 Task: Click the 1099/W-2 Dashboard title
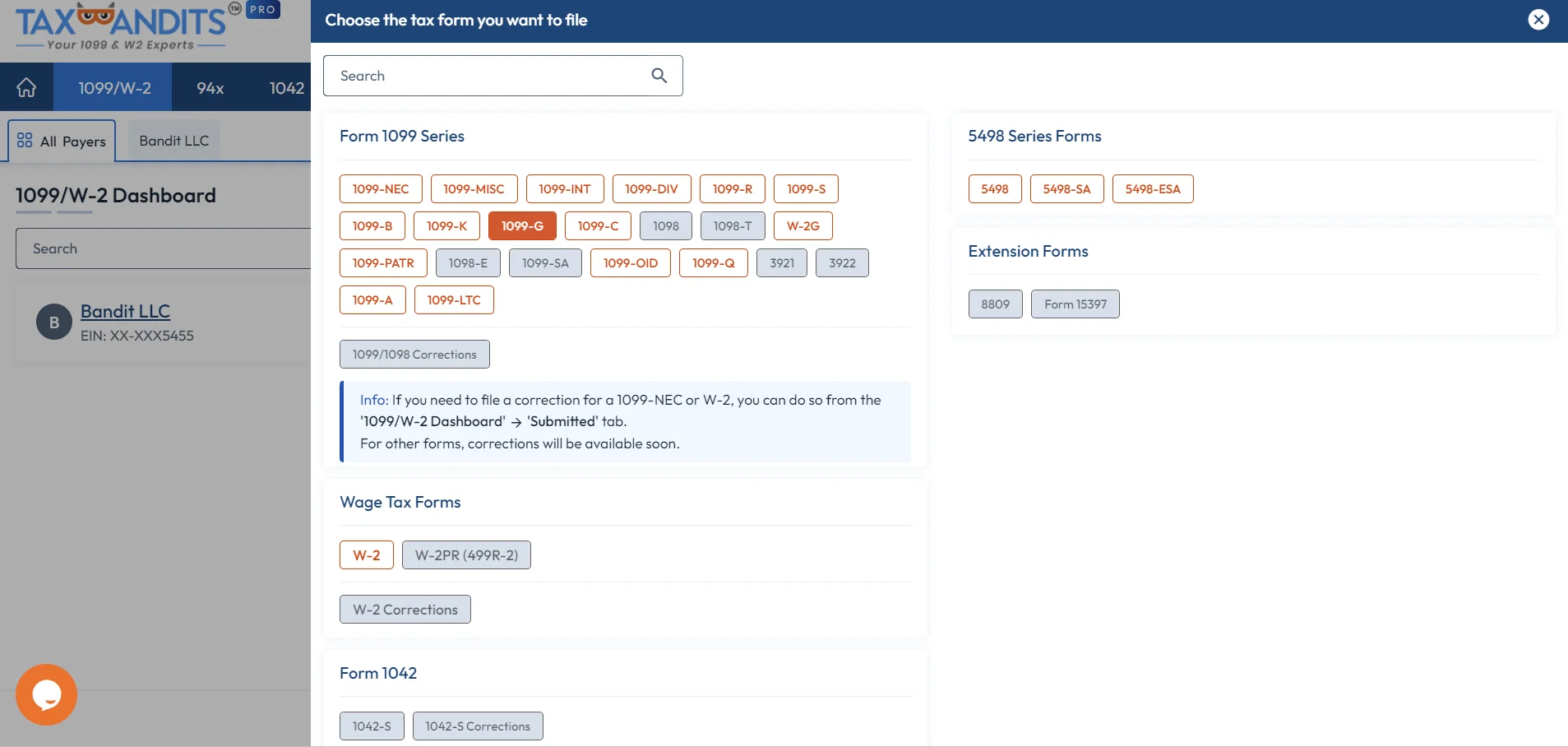[x=116, y=195]
